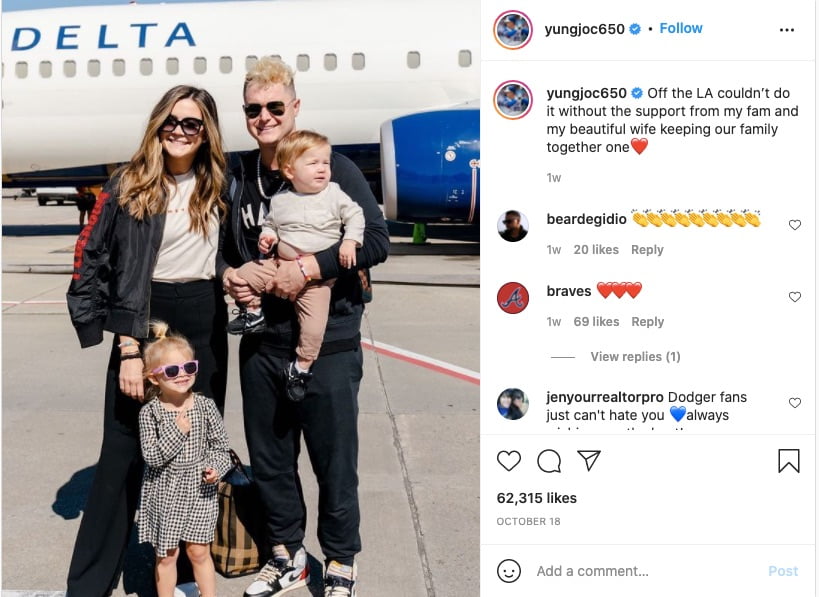The width and height of the screenshot is (819, 597).
Task: Like beardegidio's comment heart
Action: click(794, 225)
